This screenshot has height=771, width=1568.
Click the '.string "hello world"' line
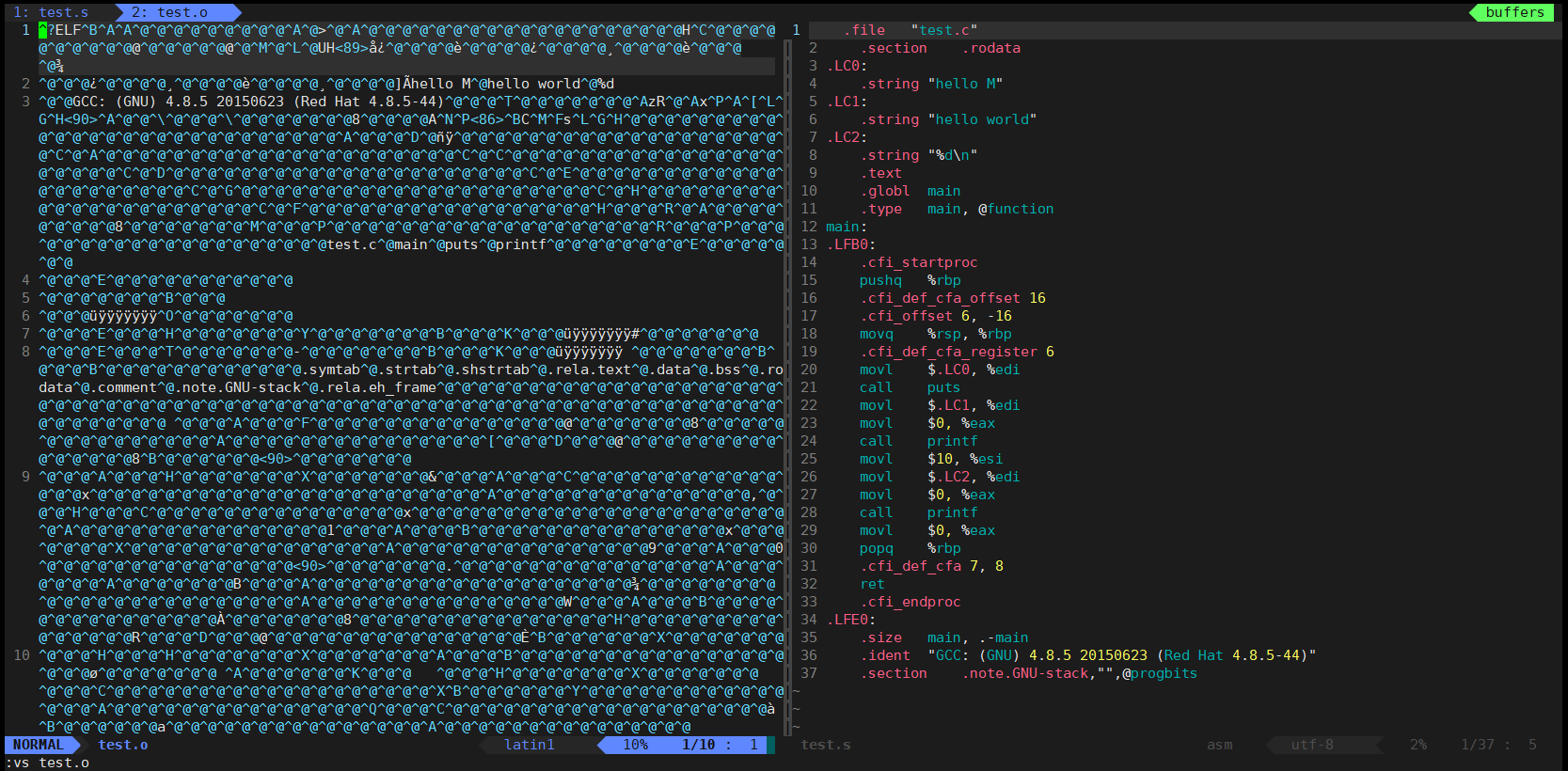click(x=948, y=119)
